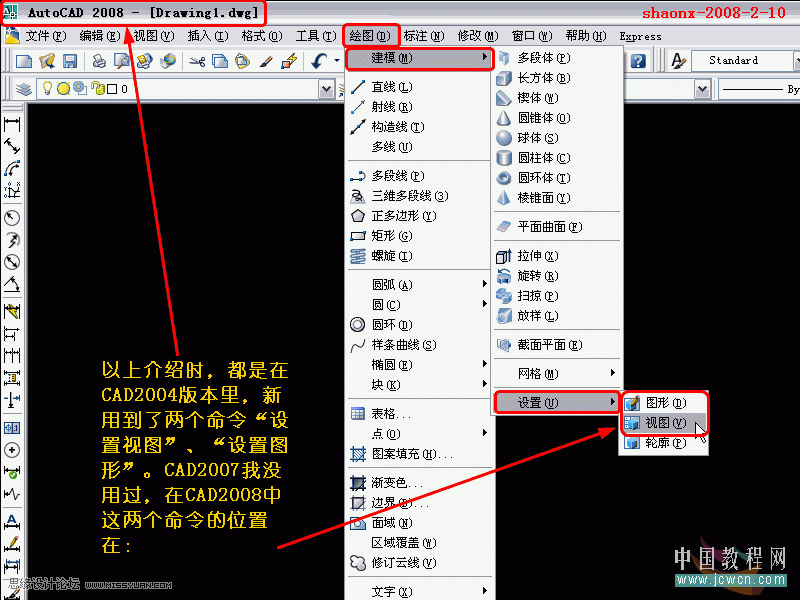
Task: Open the Express menu
Action: click(x=640, y=36)
